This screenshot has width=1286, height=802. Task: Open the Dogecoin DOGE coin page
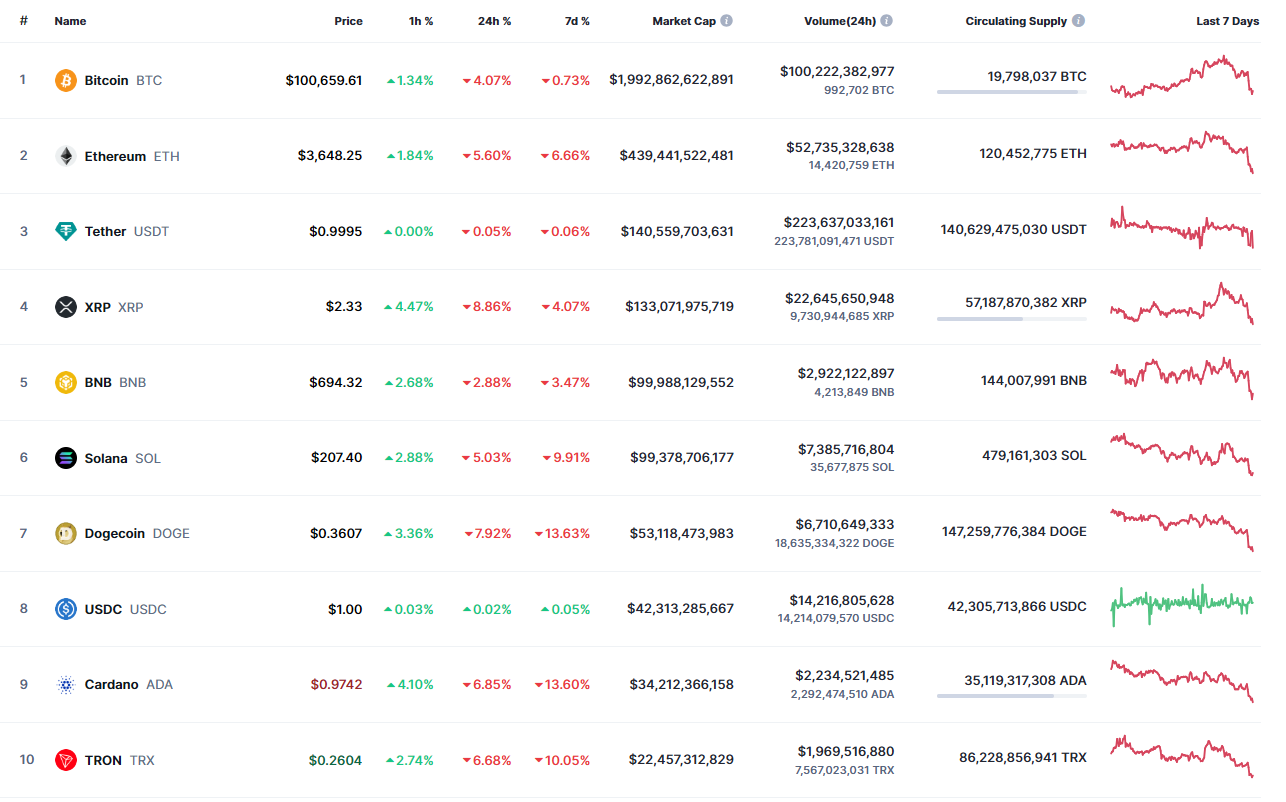pyautogui.click(x=137, y=533)
